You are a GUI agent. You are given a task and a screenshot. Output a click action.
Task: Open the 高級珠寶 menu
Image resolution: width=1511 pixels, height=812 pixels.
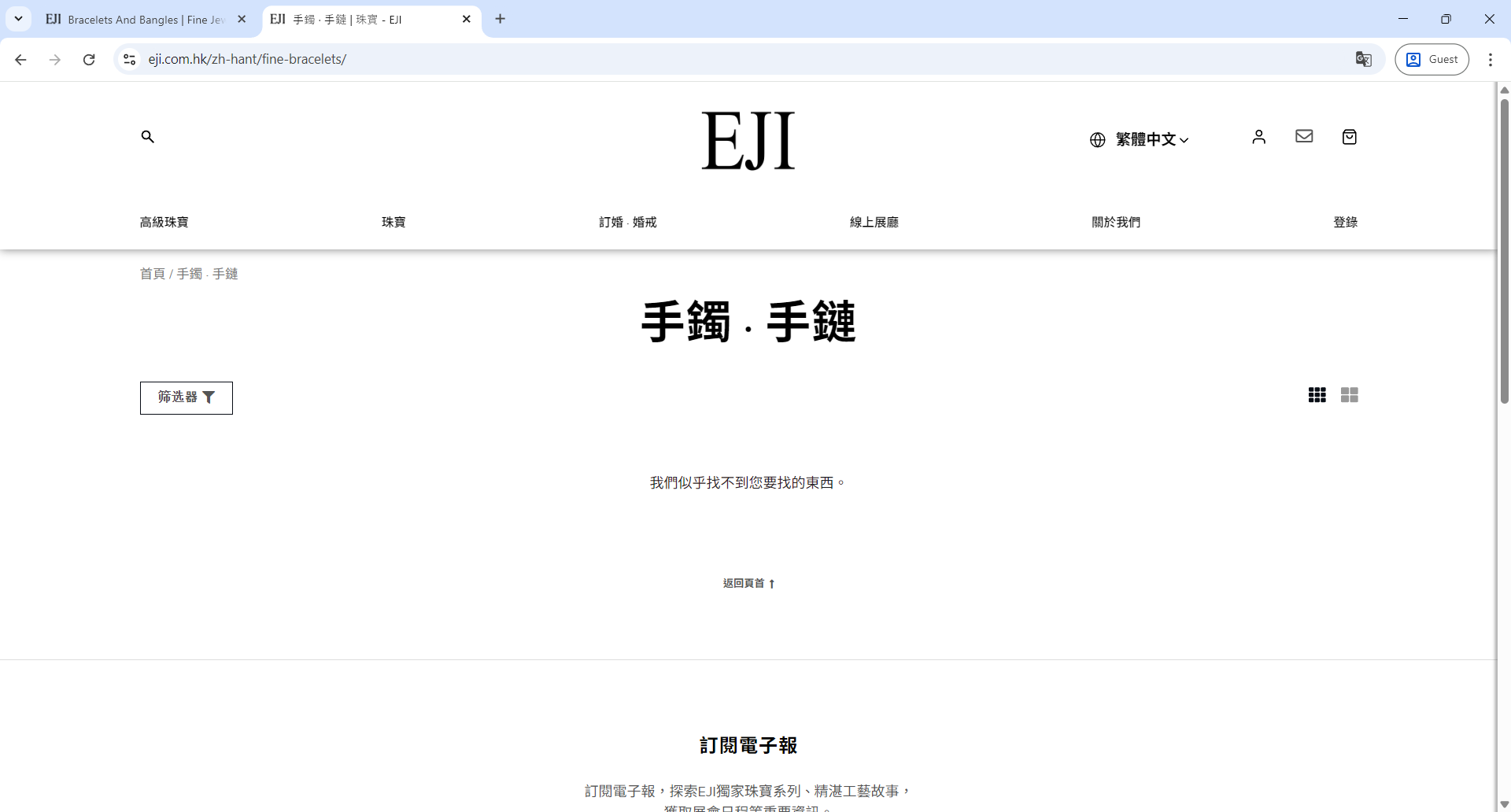pyautogui.click(x=164, y=223)
